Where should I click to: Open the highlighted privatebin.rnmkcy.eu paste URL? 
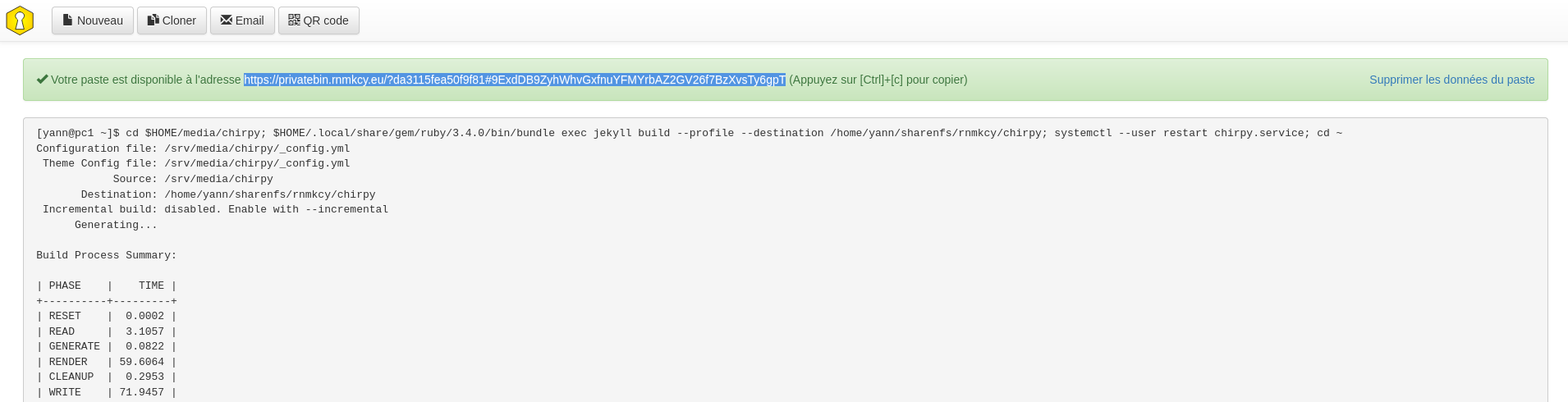point(514,80)
